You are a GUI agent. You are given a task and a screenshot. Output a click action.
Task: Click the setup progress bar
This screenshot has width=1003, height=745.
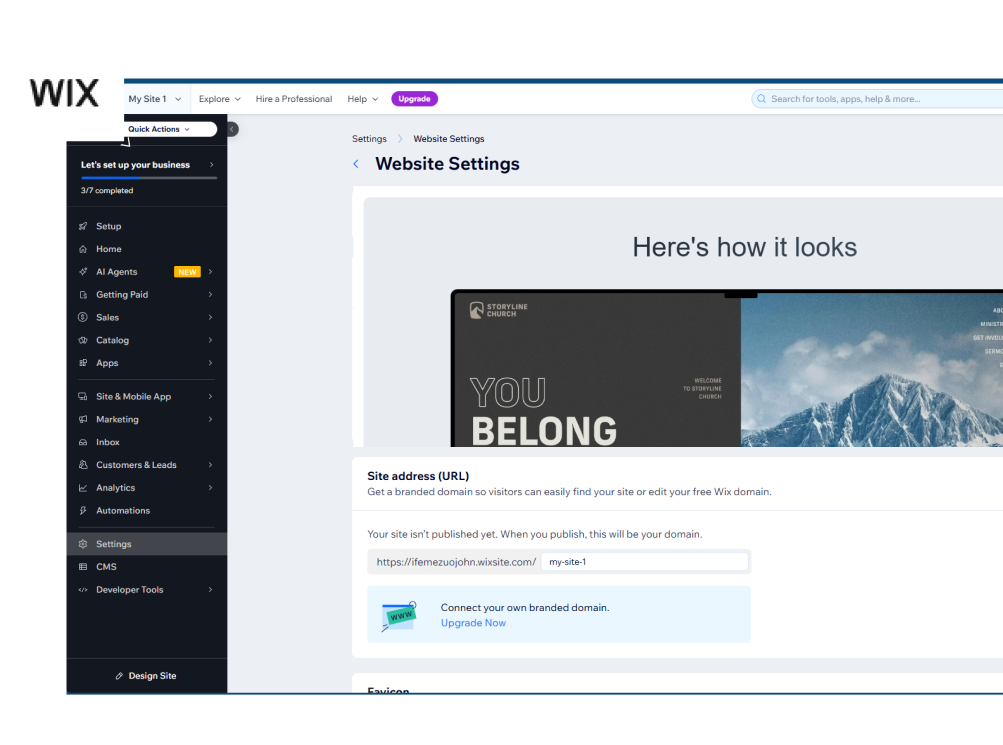pyautogui.click(x=148, y=178)
